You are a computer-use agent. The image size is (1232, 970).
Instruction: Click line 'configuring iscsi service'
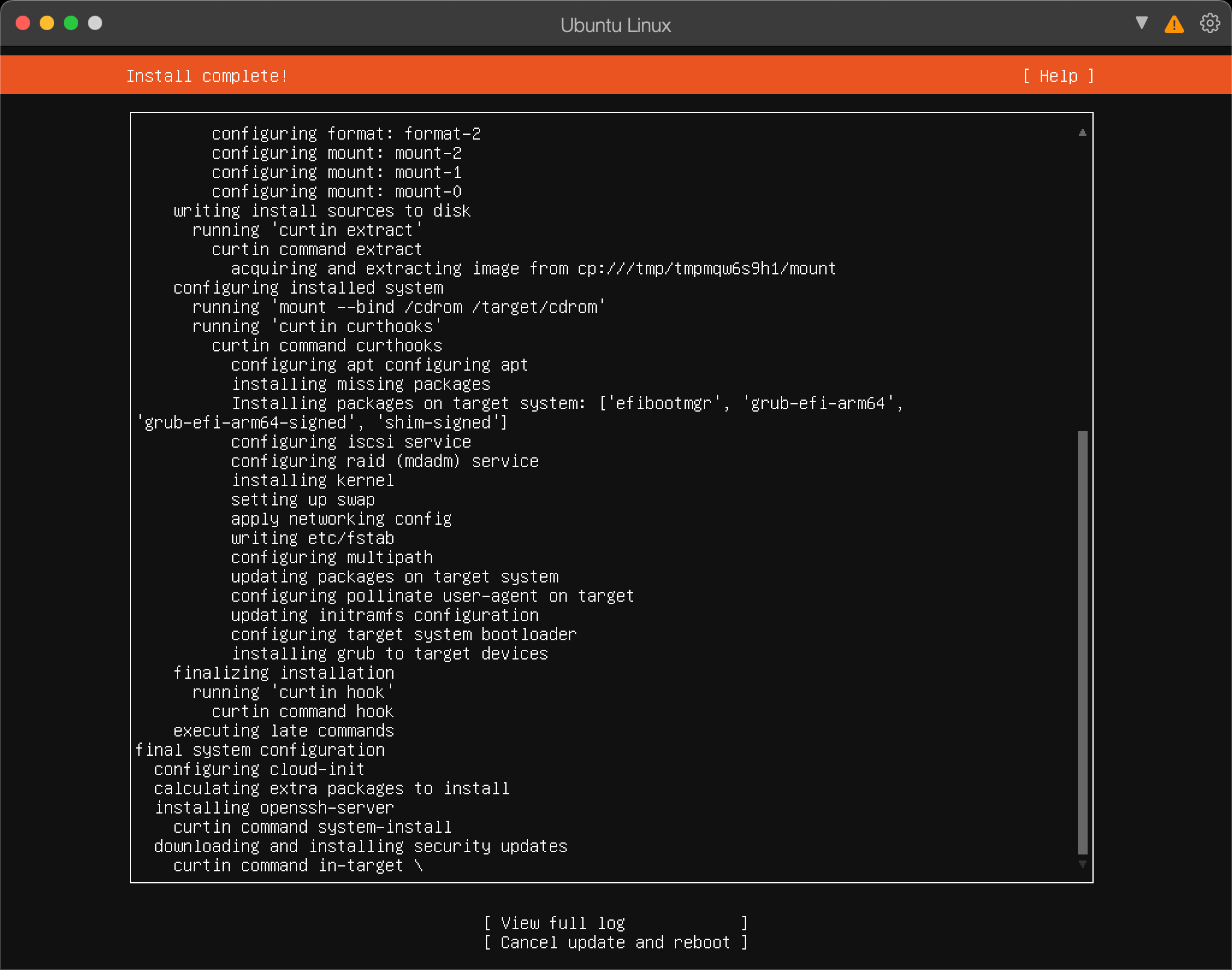coord(351,442)
